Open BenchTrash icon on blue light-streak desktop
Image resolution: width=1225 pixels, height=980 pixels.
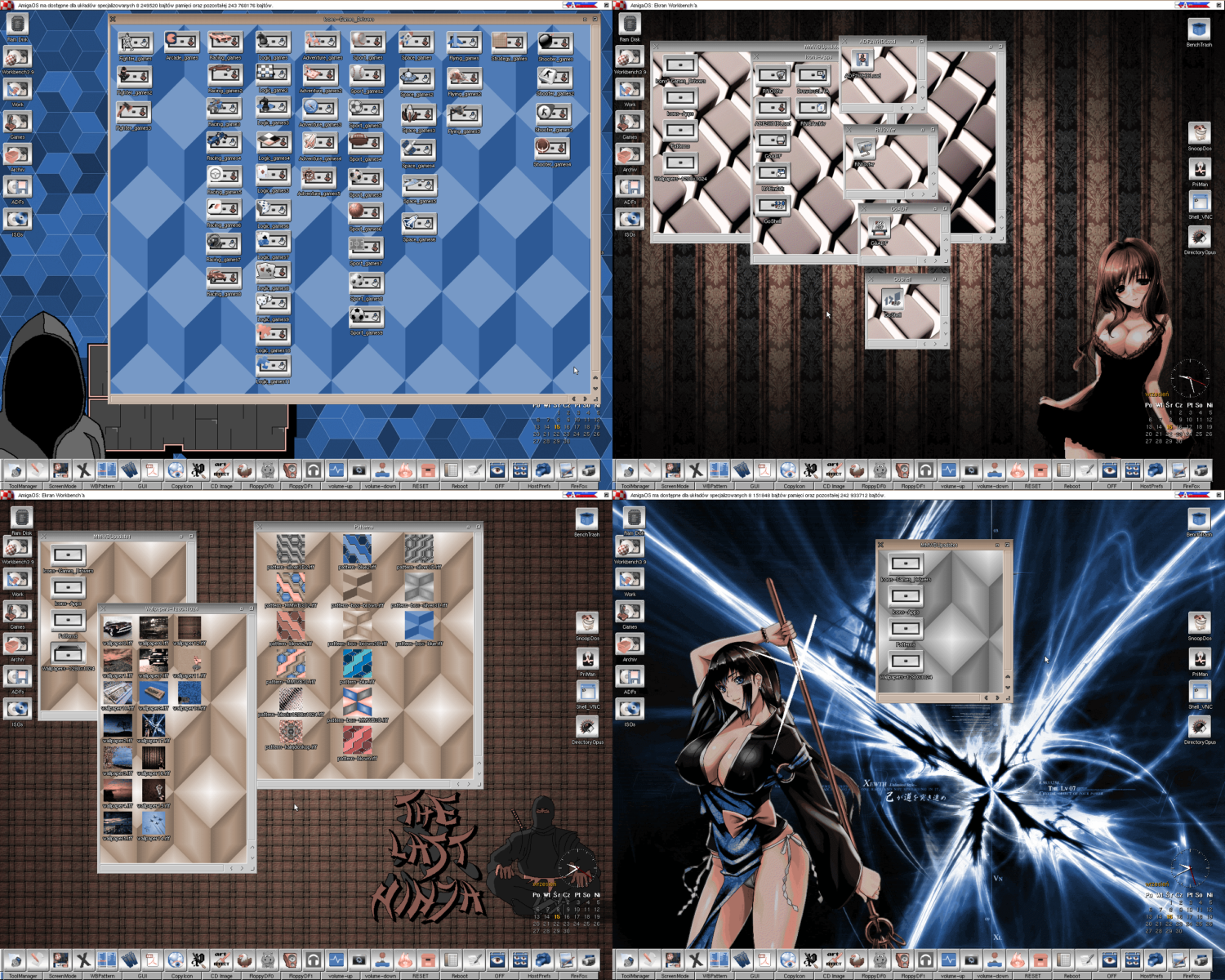coord(1199,518)
